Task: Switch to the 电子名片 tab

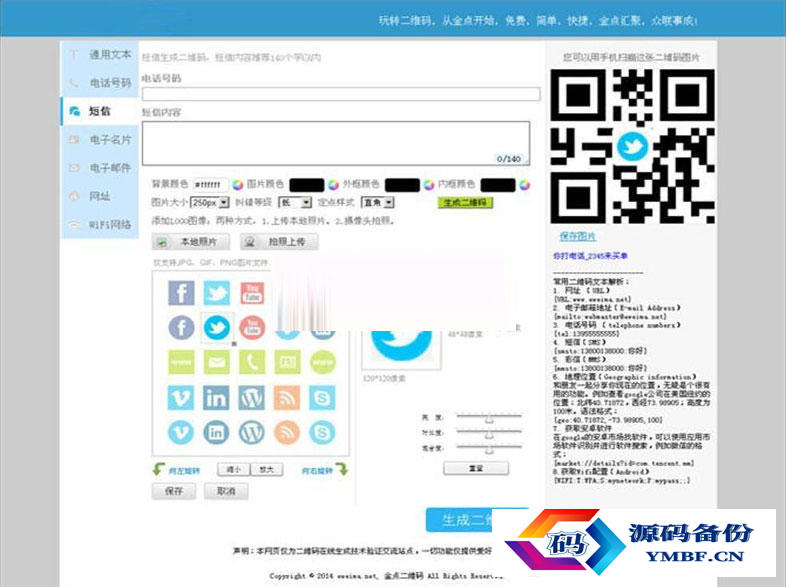Action: [x=100, y=139]
